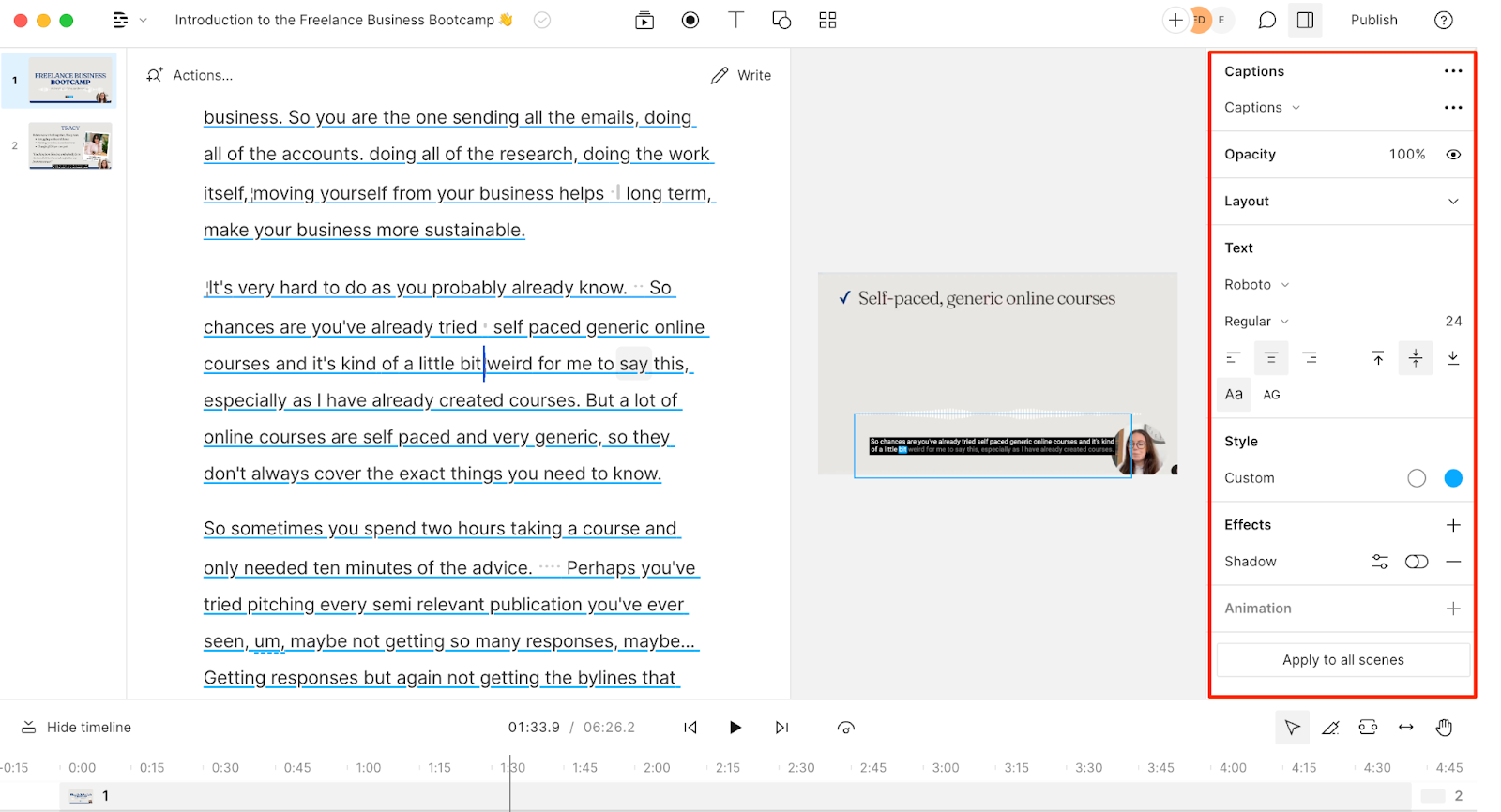Toggle the properties sidebar panel icon
This screenshot has width=1501, height=812.
coord(1305,20)
